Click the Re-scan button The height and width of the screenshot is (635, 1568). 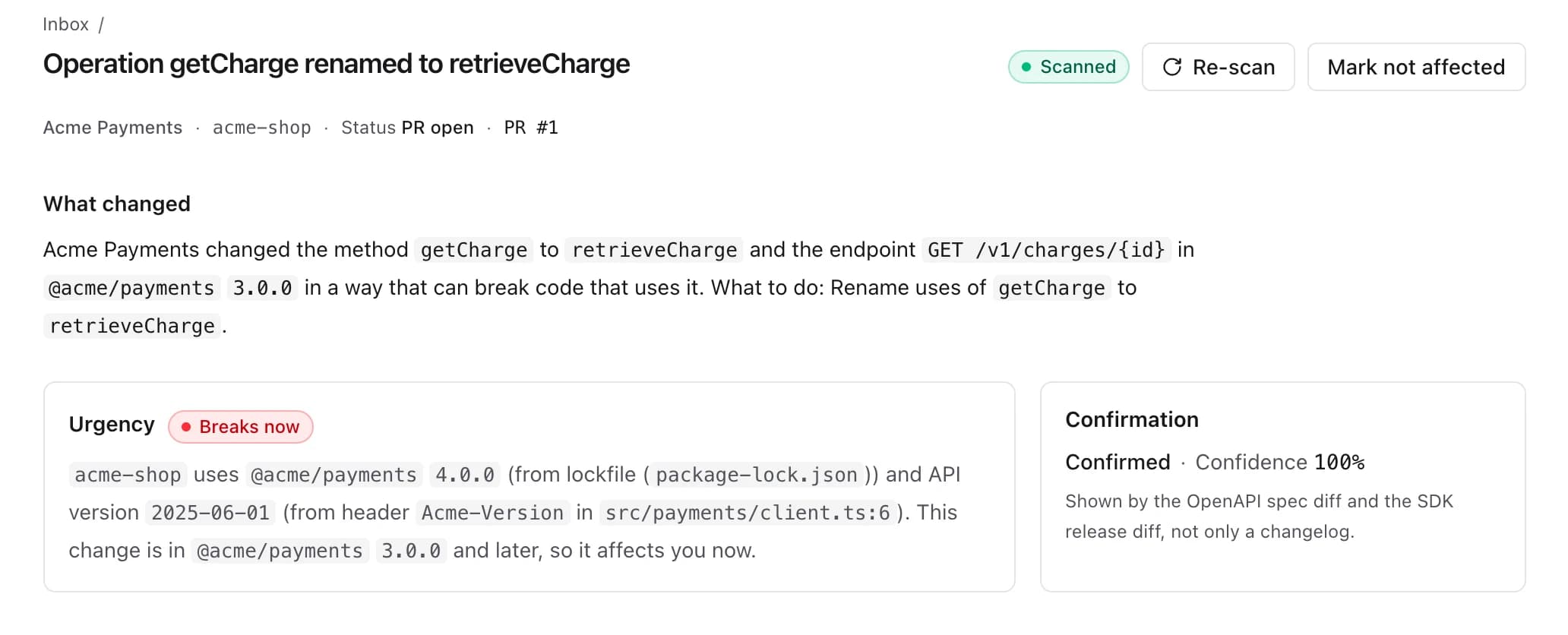[1218, 67]
